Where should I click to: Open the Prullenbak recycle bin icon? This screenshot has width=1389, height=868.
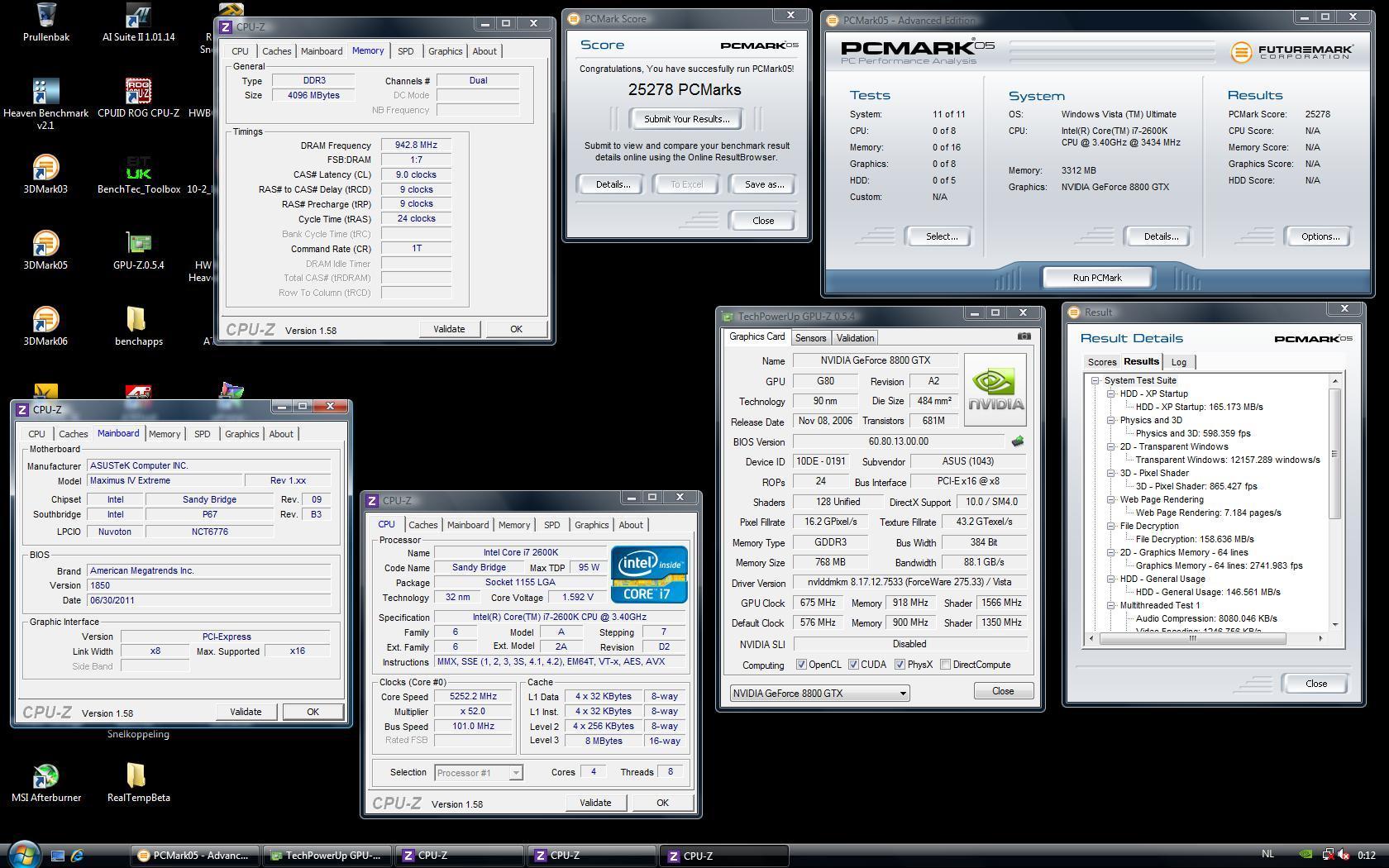pos(46,22)
